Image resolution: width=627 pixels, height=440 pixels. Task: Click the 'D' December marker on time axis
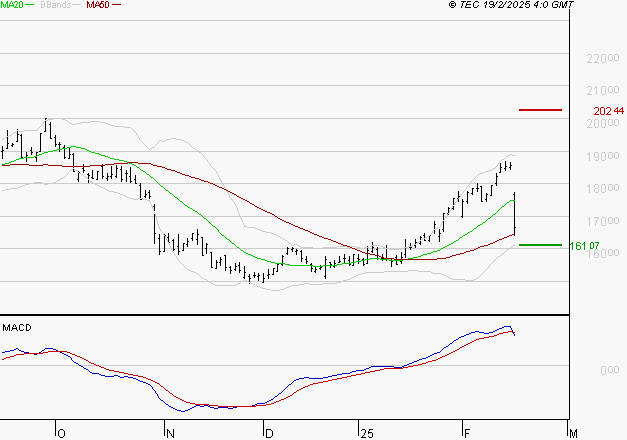(268, 433)
